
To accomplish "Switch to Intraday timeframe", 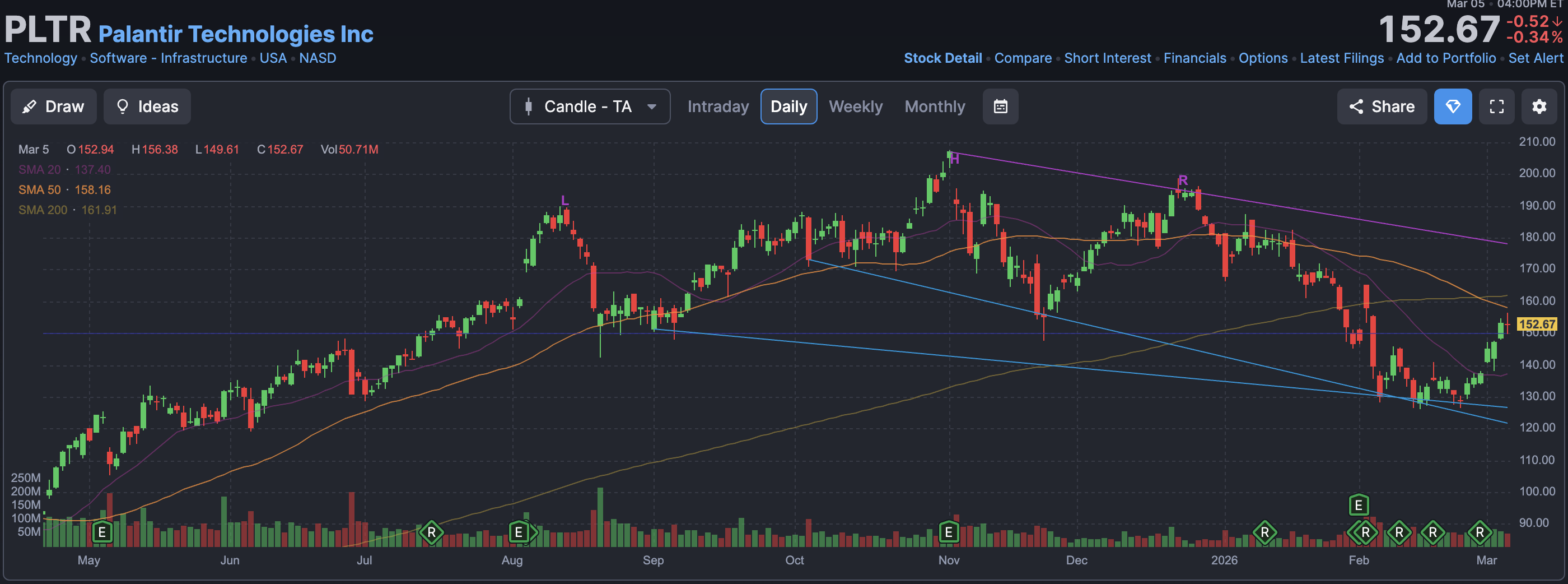I will coord(718,106).
